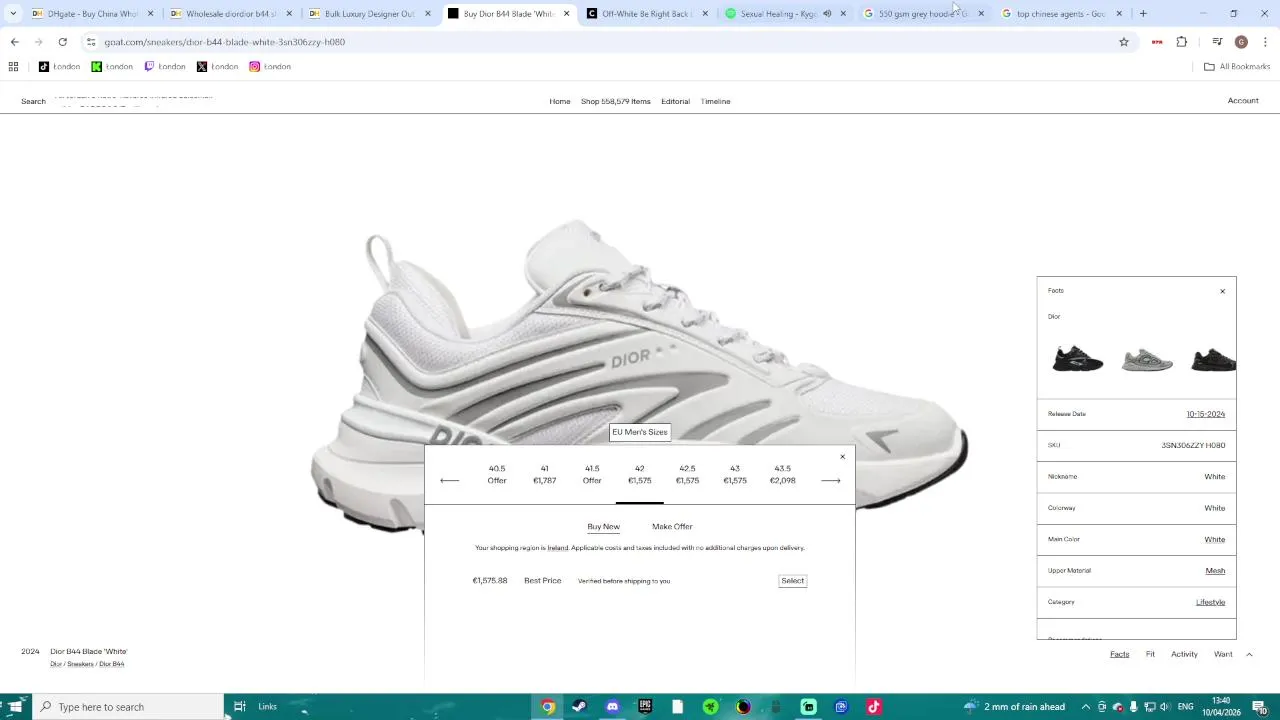
Task: Open the X London bookmark
Action: click(217, 67)
